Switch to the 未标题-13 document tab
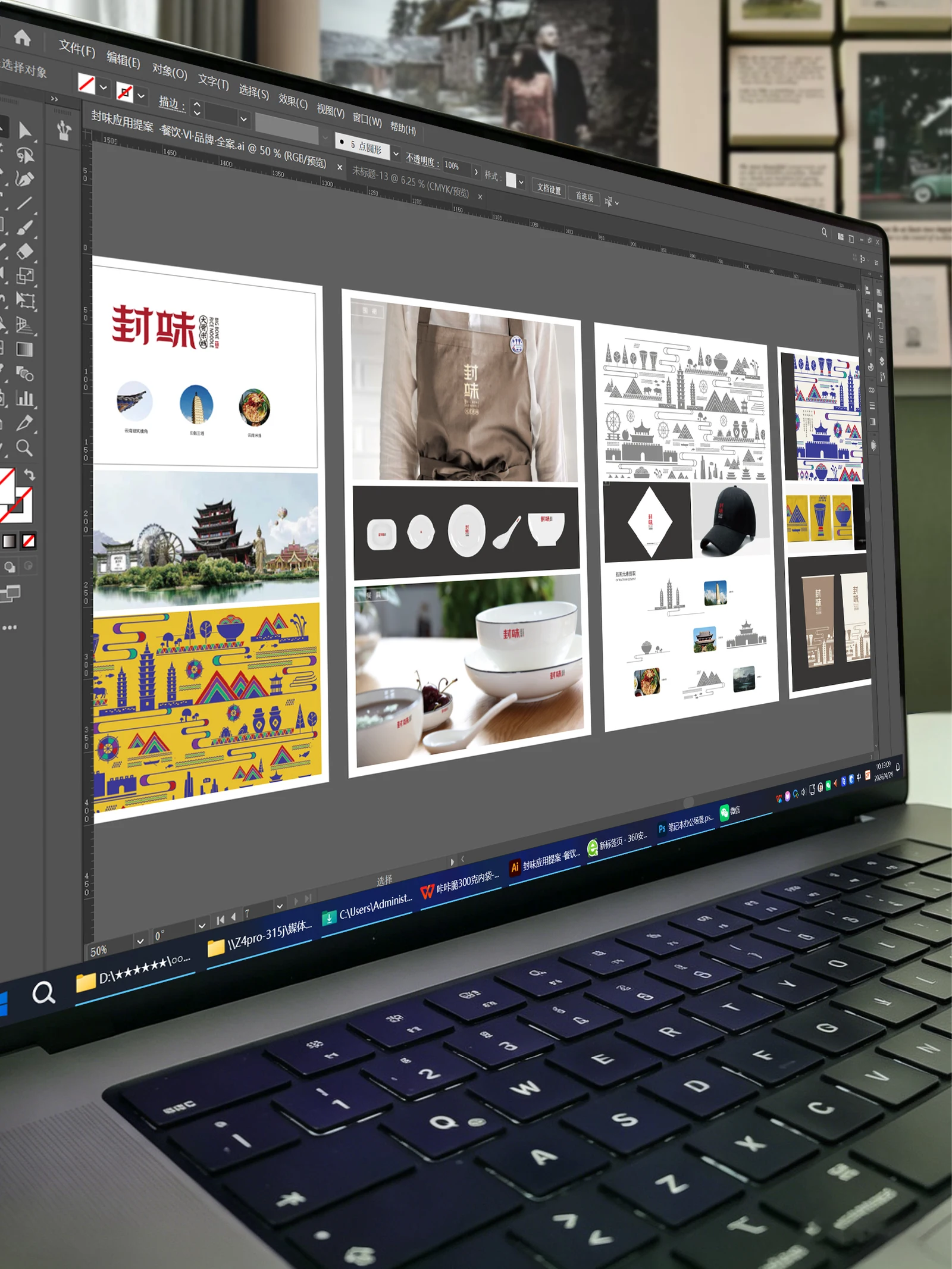Image resolution: width=952 pixels, height=1269 pixels. [x=411, y=182]
